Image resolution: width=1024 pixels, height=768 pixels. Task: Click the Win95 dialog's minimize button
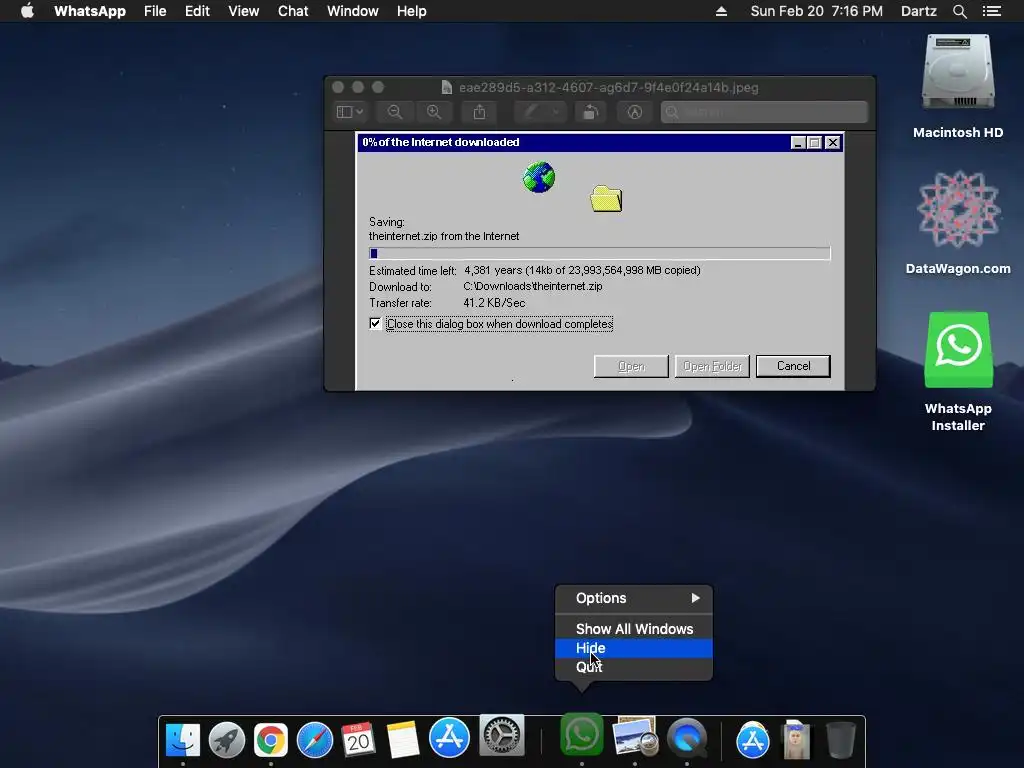tap(797, 142)
